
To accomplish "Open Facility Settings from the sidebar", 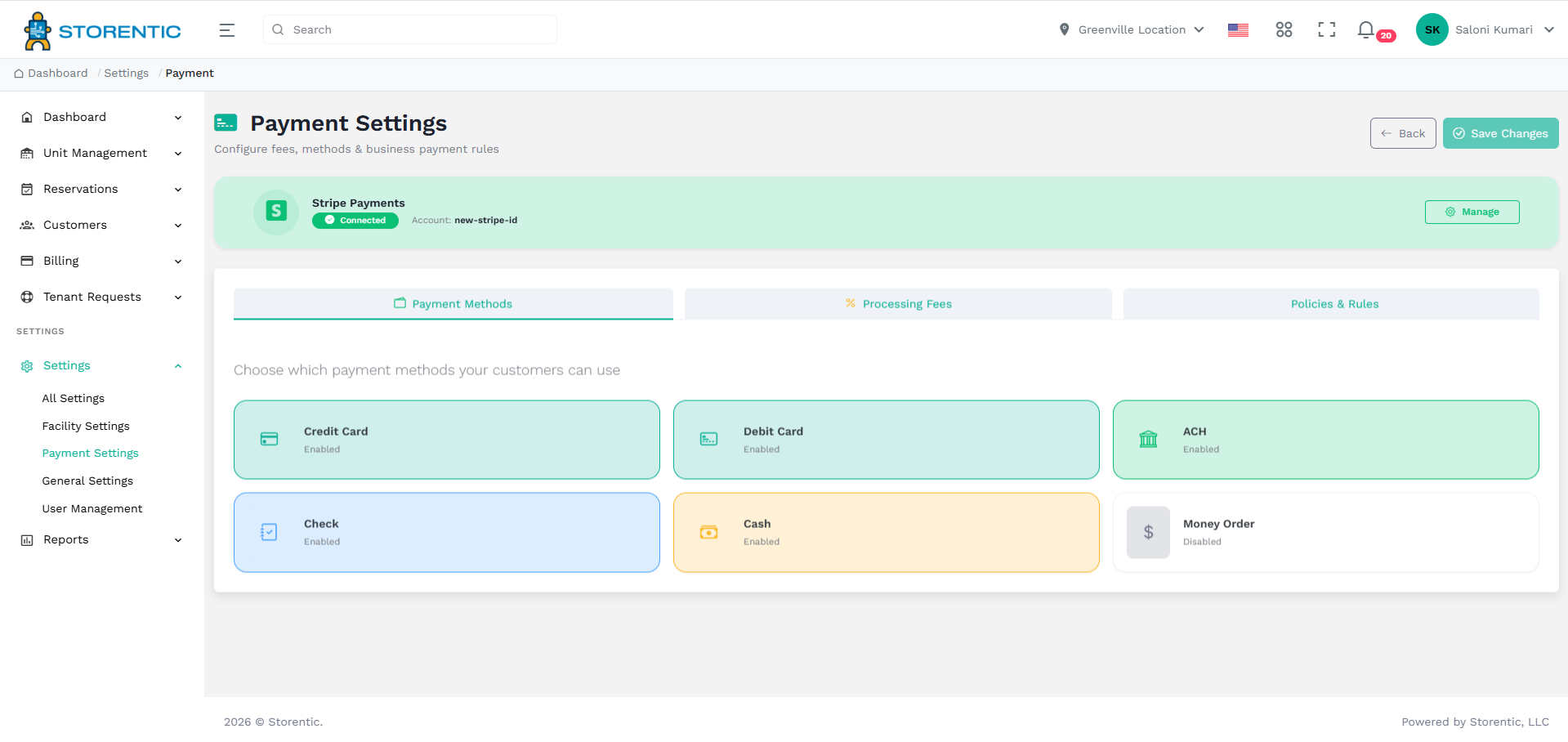I will (x=86, y=426).
